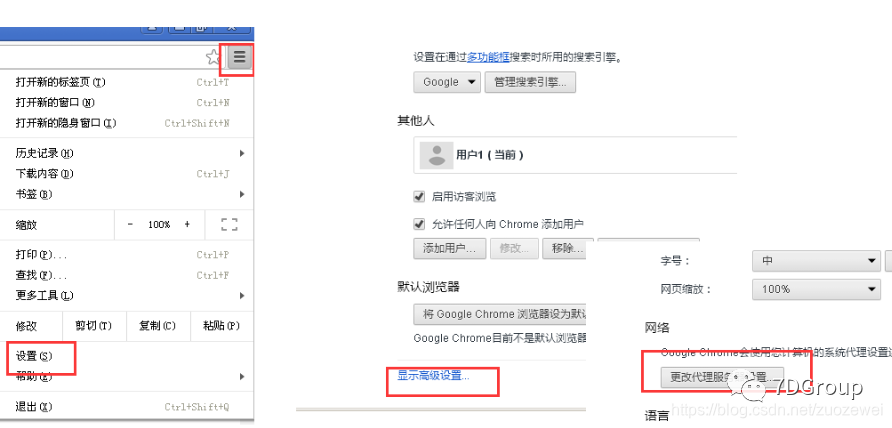Expand the 更多工具 submenu

click(x=126, y=295)
